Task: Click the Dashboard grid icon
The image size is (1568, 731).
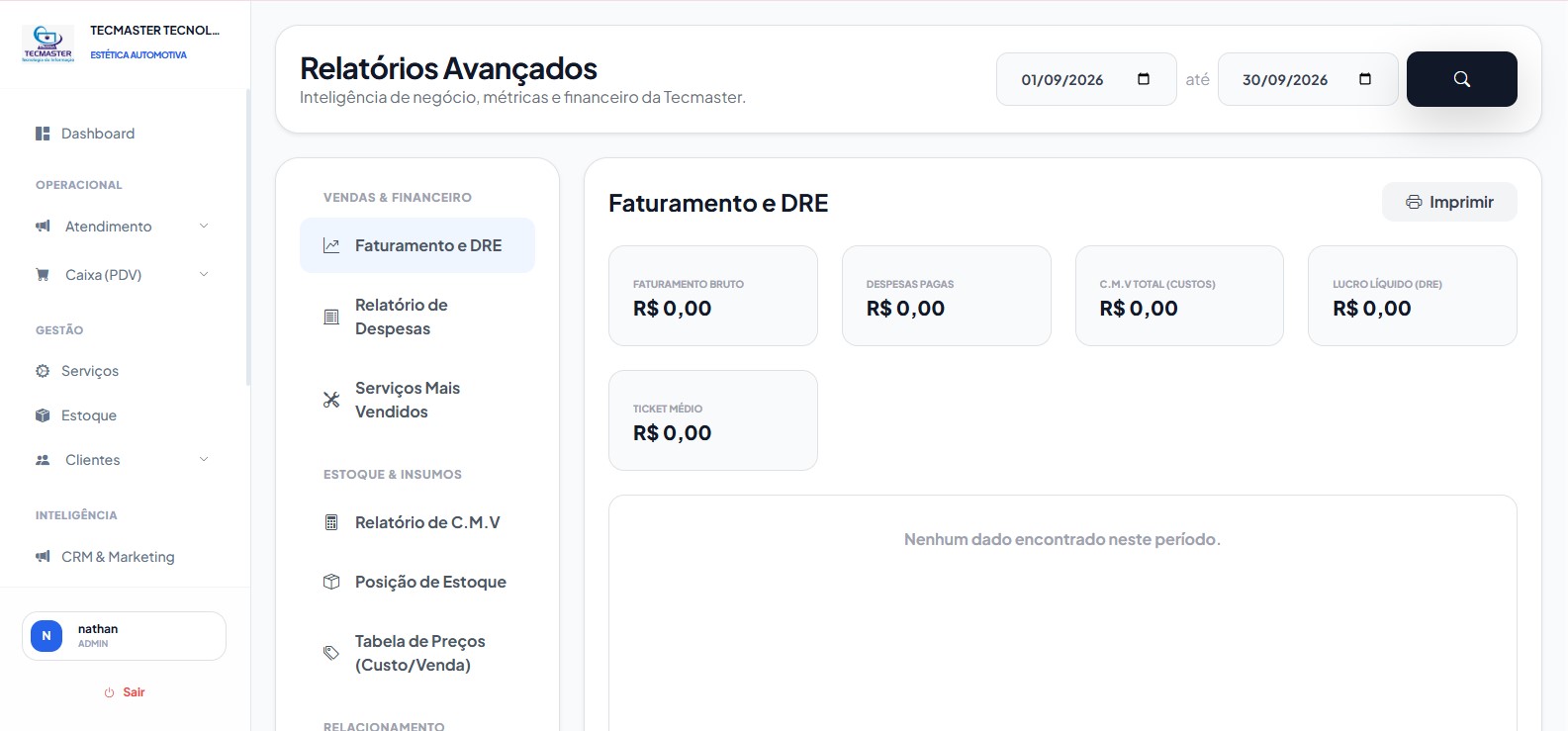Action: coord(43,134)
